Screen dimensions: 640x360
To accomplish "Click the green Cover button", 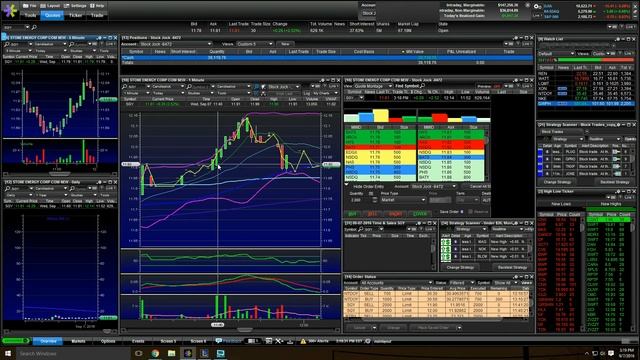I will [420, 213].
